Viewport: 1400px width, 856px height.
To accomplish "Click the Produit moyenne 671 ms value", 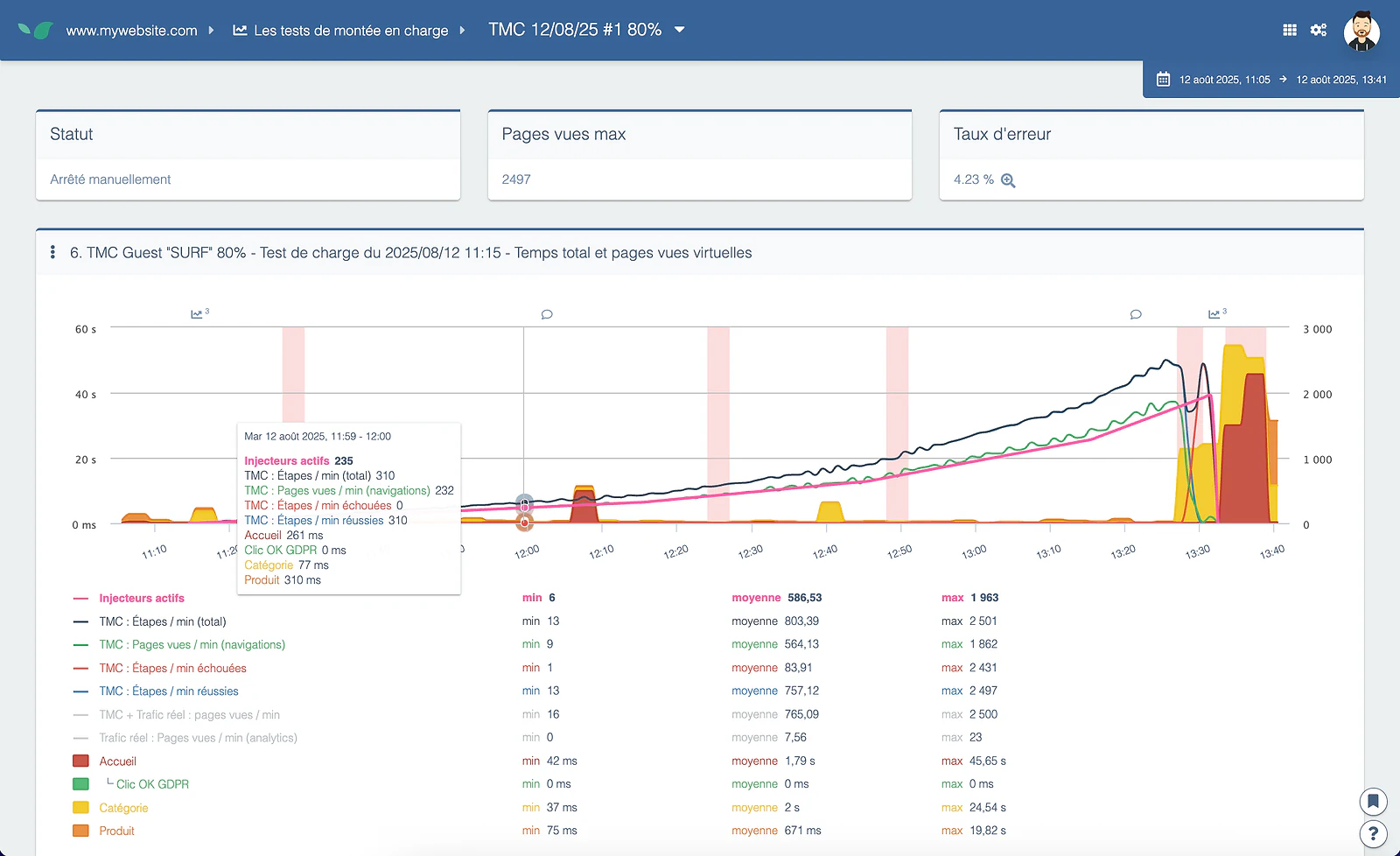I will click(802, 831).
